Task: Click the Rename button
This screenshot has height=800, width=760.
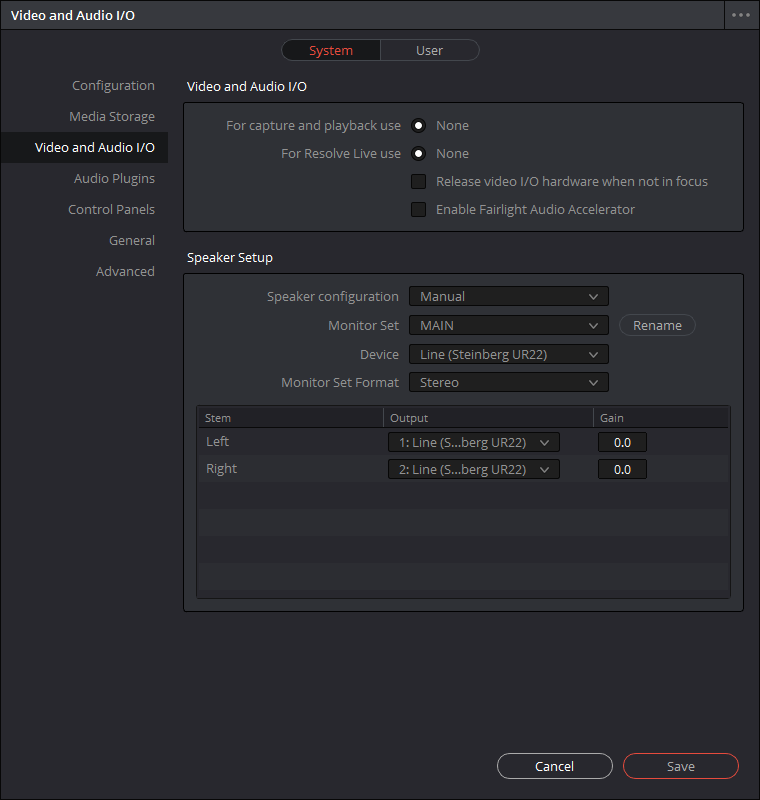Action: [657, 326]
